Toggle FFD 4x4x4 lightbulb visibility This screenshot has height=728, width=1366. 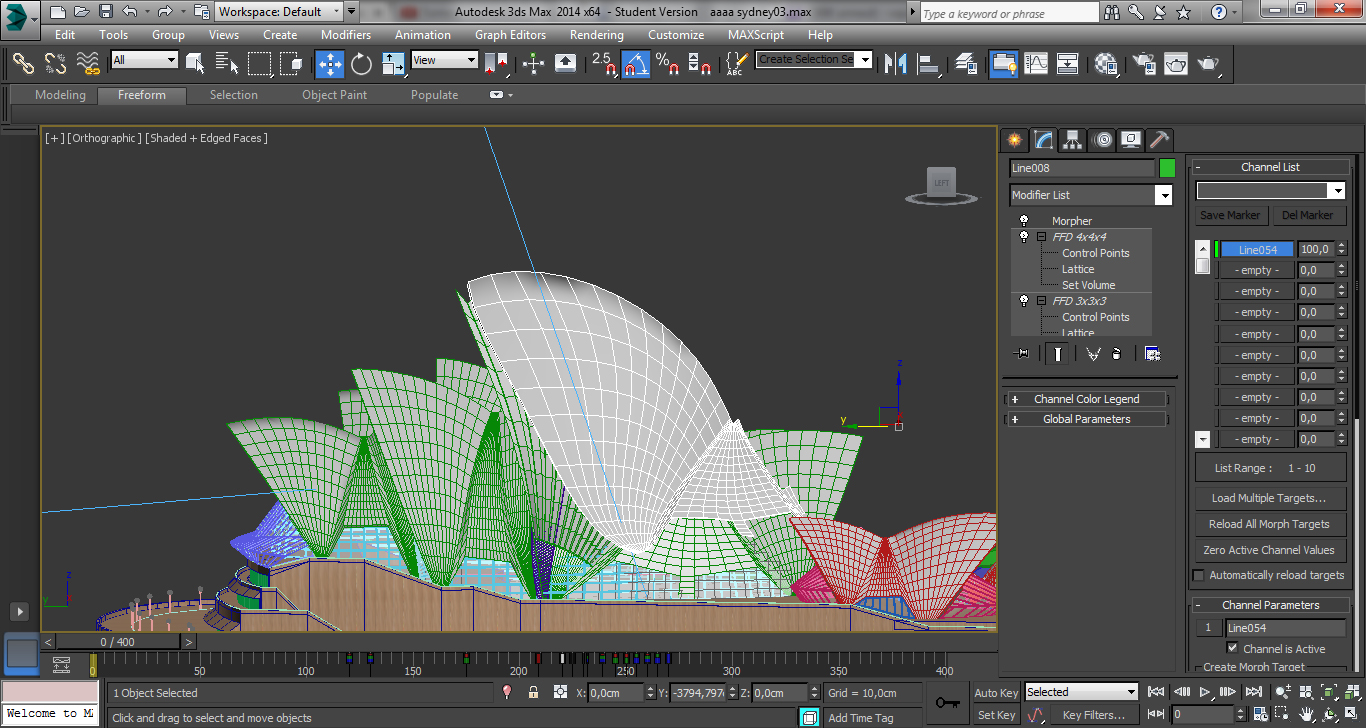coord(1023,237)
